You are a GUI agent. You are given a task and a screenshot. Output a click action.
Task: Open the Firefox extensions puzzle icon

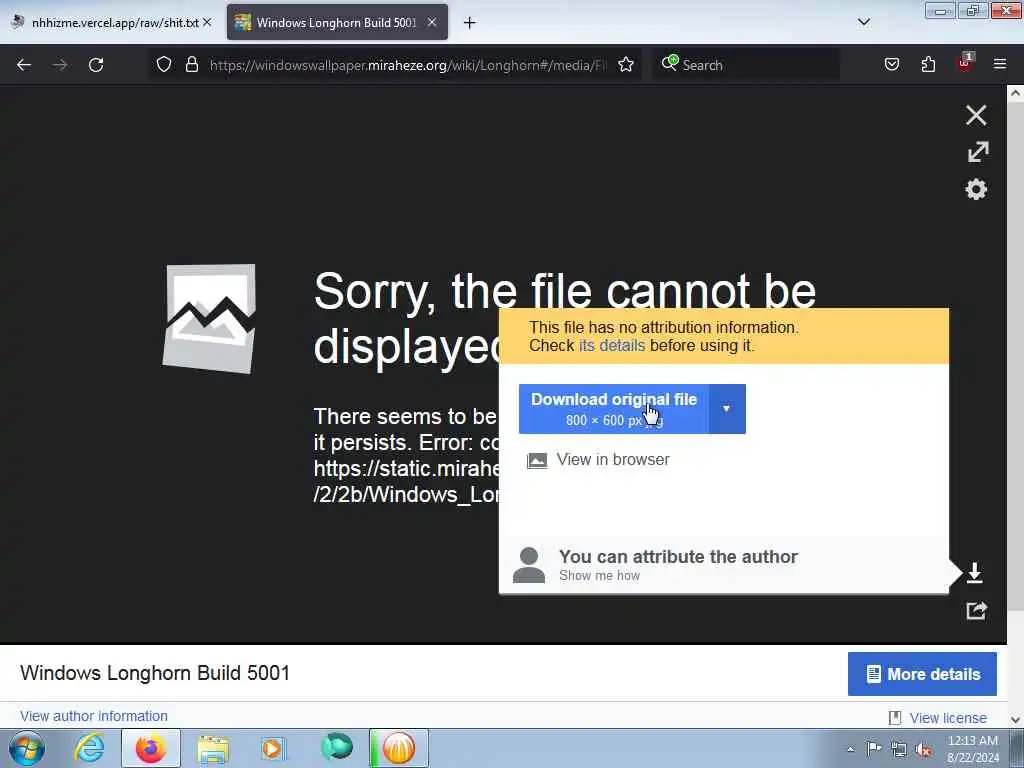928,64
